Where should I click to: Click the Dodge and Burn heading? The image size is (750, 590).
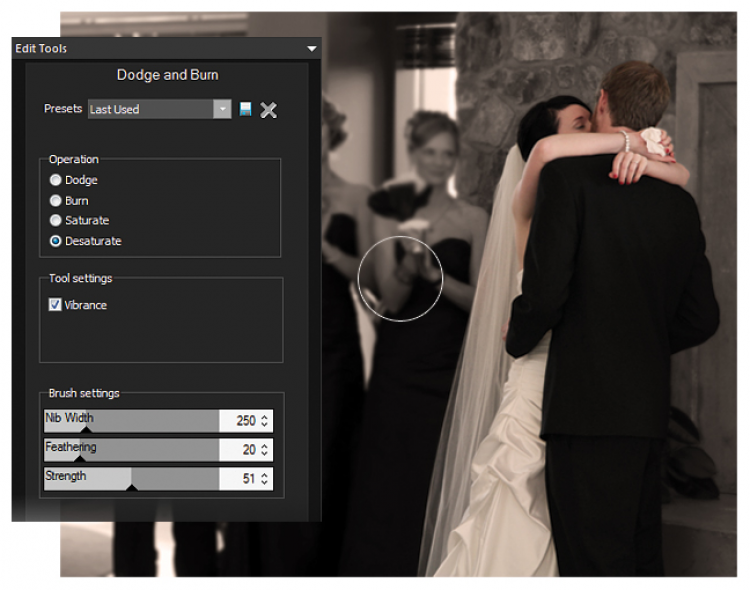coord(167,75)
